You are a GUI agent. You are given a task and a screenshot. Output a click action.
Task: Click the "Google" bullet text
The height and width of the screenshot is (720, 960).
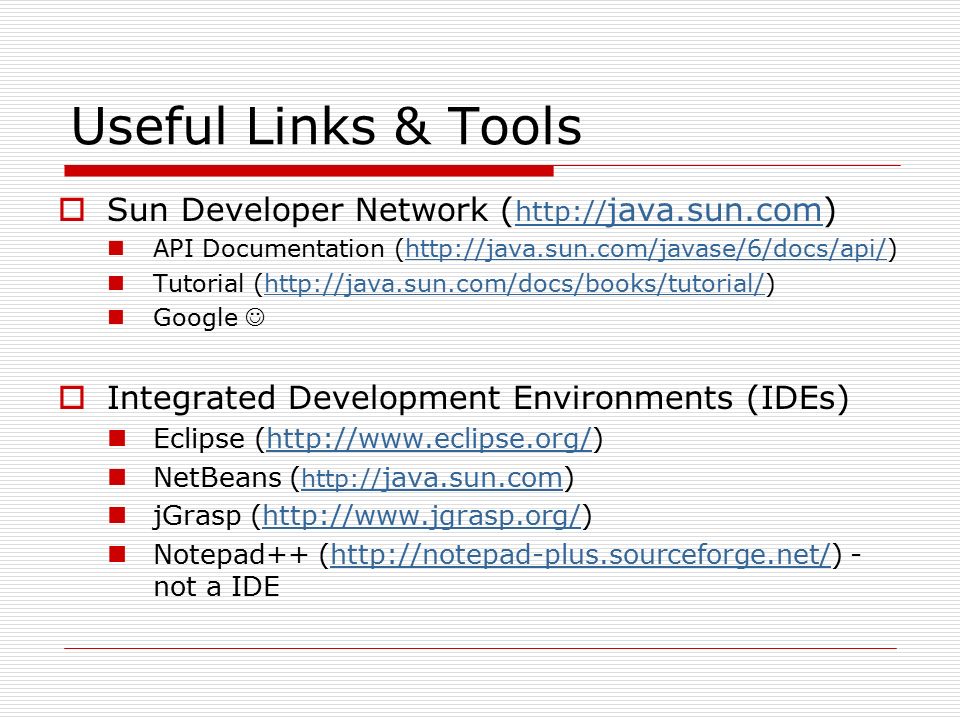click(x=195, y=318)
